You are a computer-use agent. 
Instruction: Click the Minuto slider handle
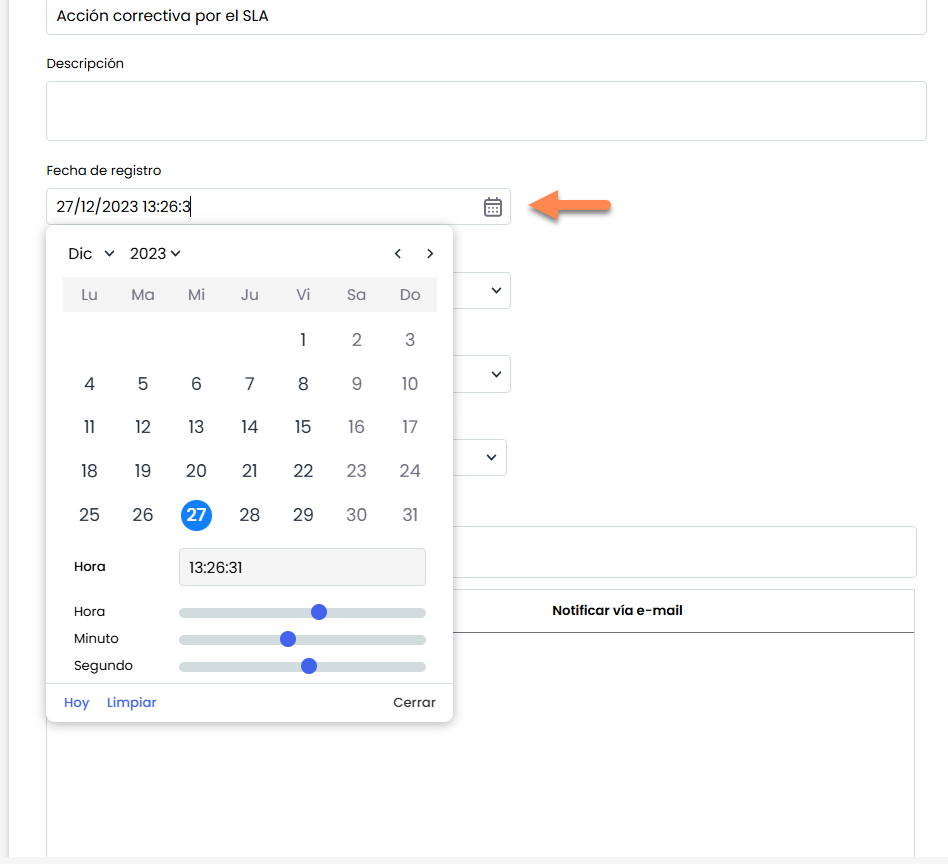coord(288,639)
